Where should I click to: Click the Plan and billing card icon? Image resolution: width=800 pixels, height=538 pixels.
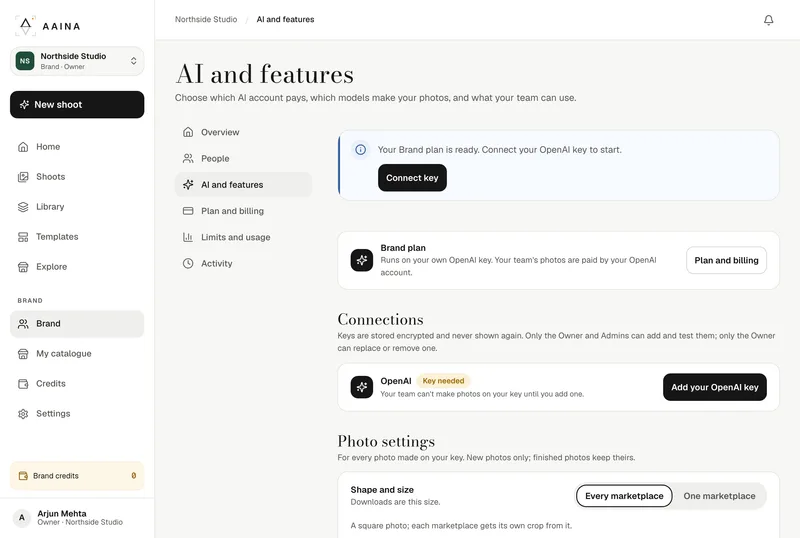point(188,211)
